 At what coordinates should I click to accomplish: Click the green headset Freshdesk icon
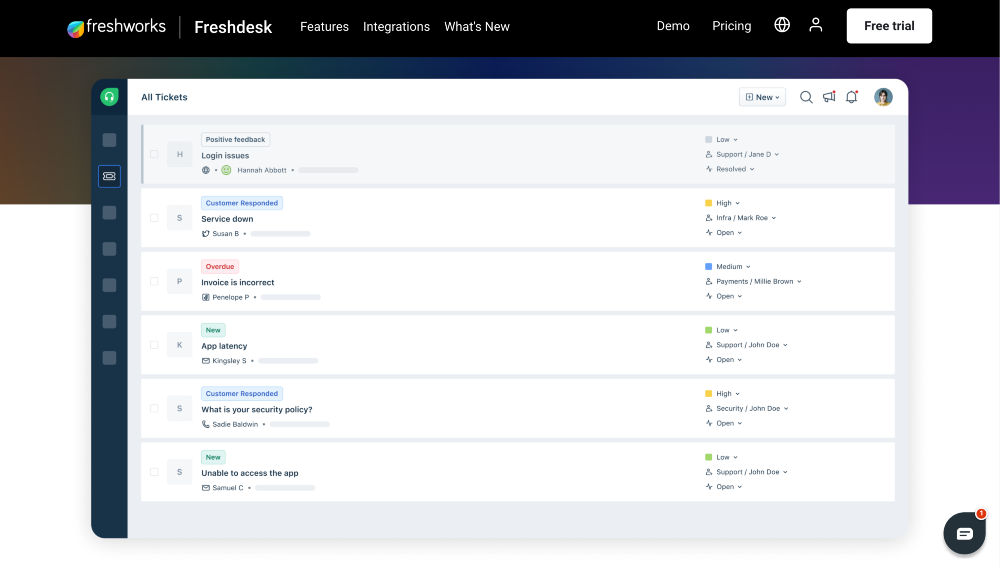click(x=109, y=97)
